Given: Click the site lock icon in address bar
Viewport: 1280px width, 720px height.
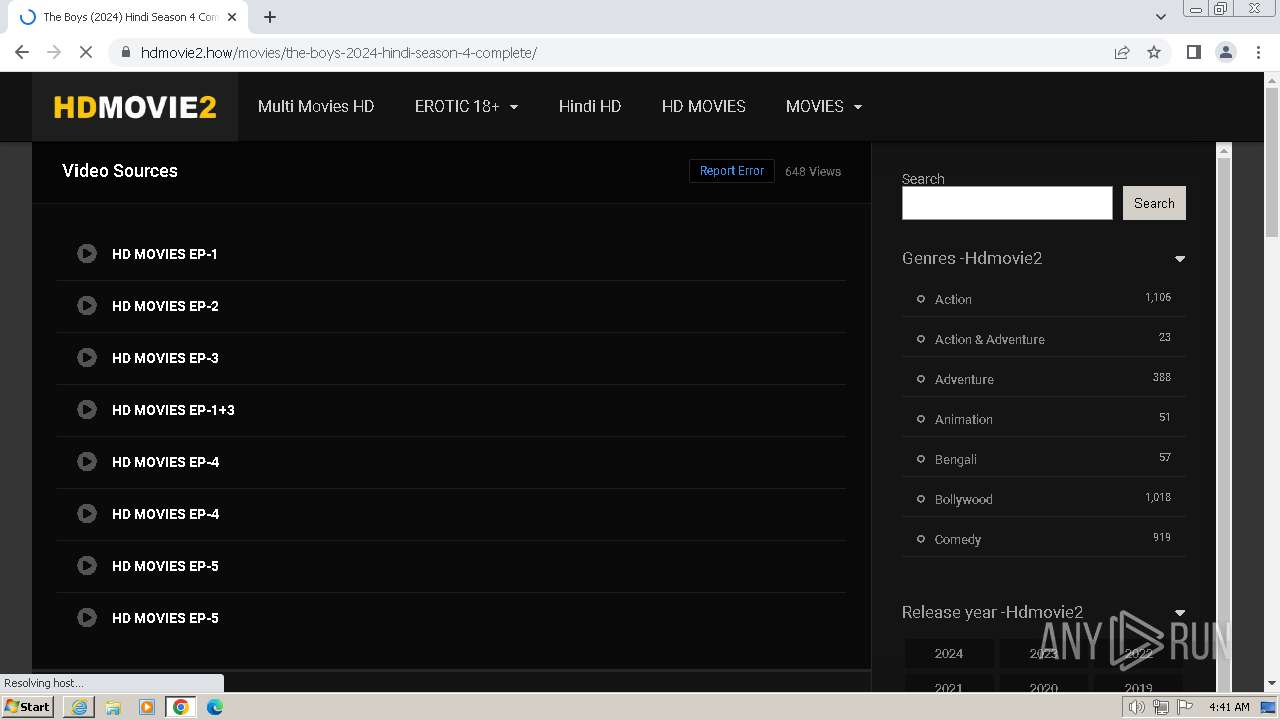Looking at the screenshot, I should click(126, 52).
